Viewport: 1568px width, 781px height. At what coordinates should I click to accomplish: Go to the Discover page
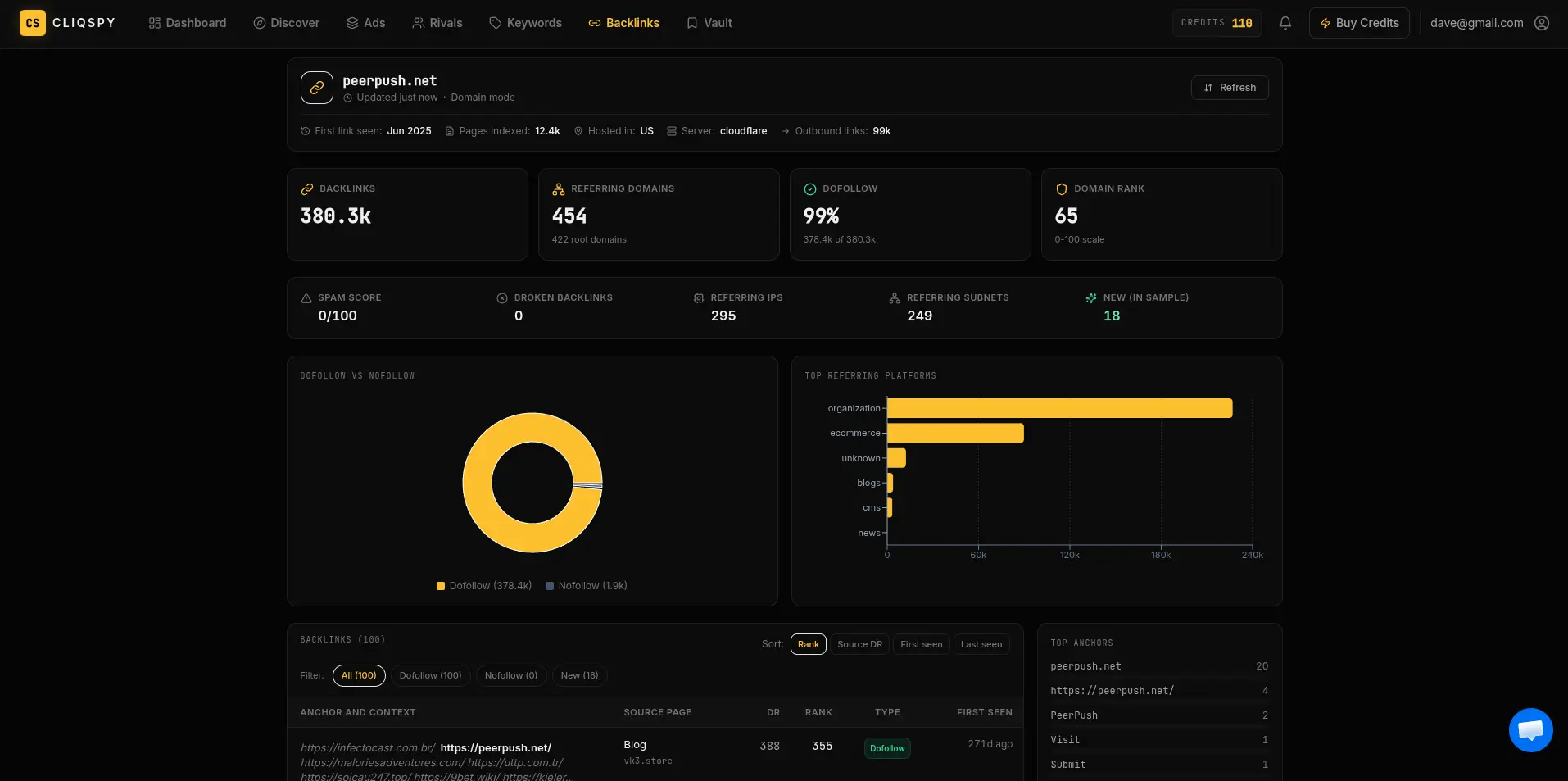[287, 23]
